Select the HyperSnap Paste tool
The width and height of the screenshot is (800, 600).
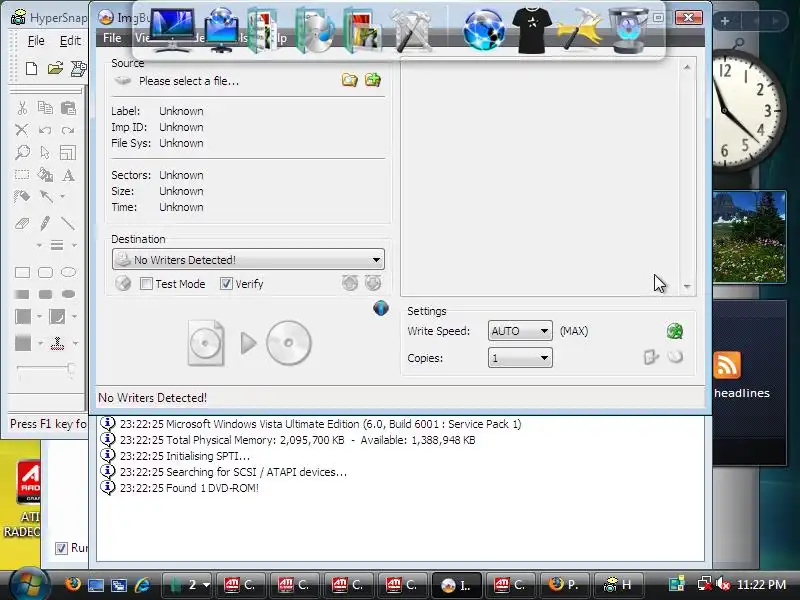(68, 108)
